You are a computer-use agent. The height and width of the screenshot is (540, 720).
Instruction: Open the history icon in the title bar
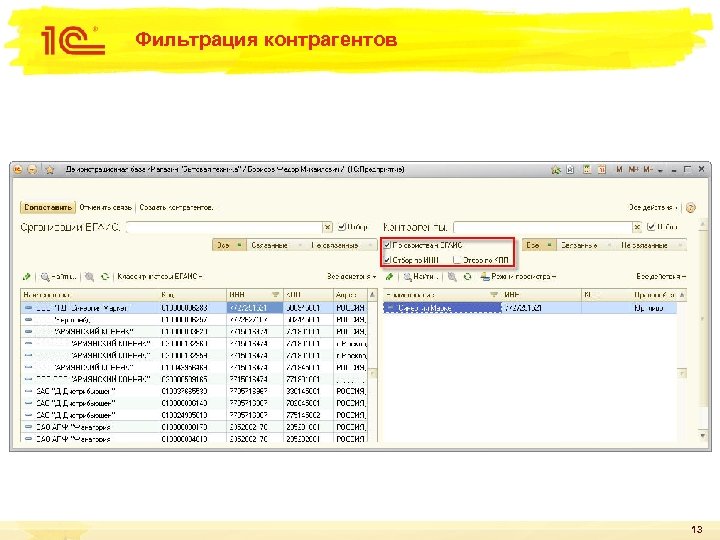(570, 170)
